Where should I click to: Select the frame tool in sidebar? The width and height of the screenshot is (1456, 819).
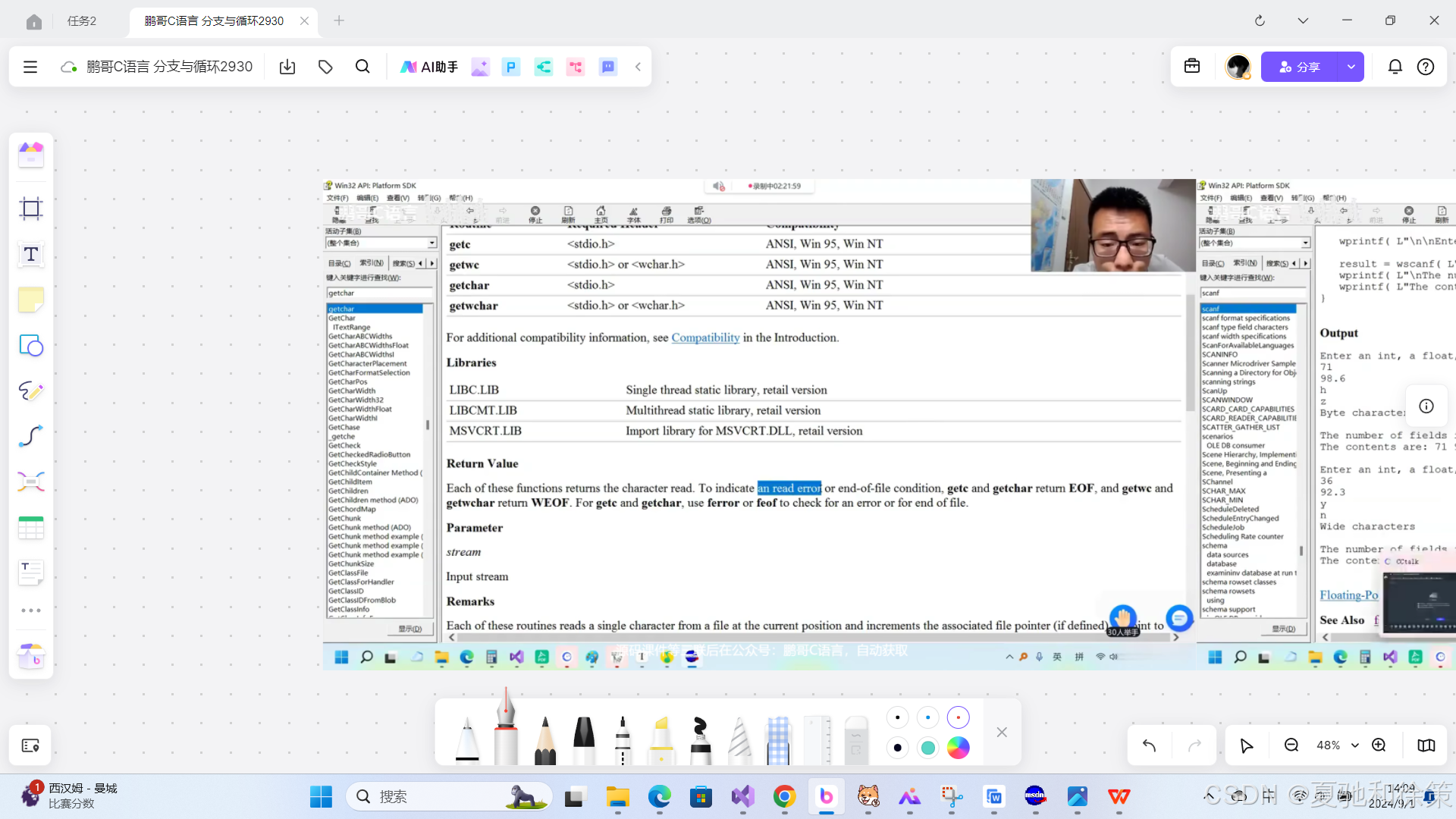click(x=31, y=209)
